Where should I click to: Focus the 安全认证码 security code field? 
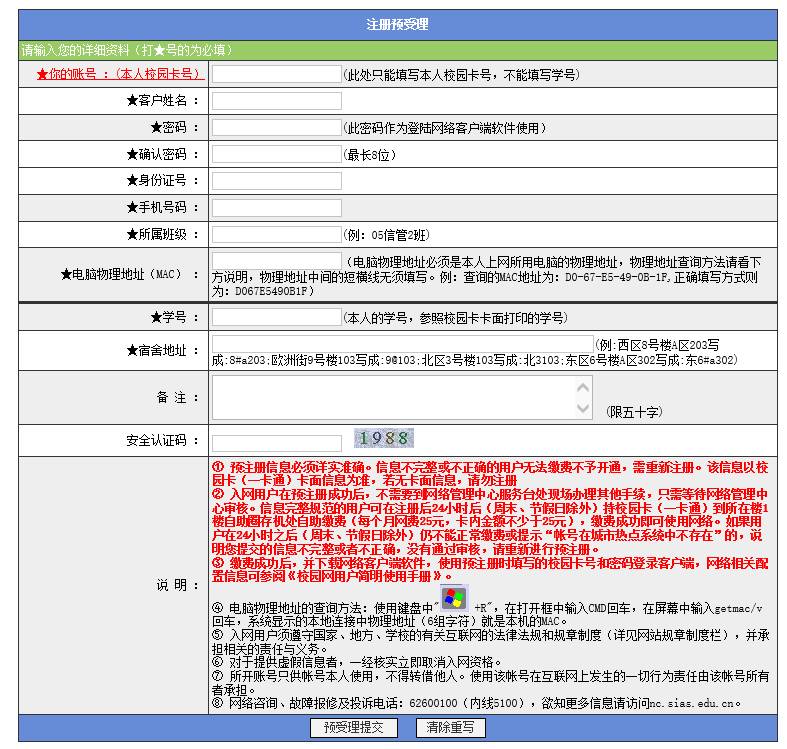click(276, 442)
